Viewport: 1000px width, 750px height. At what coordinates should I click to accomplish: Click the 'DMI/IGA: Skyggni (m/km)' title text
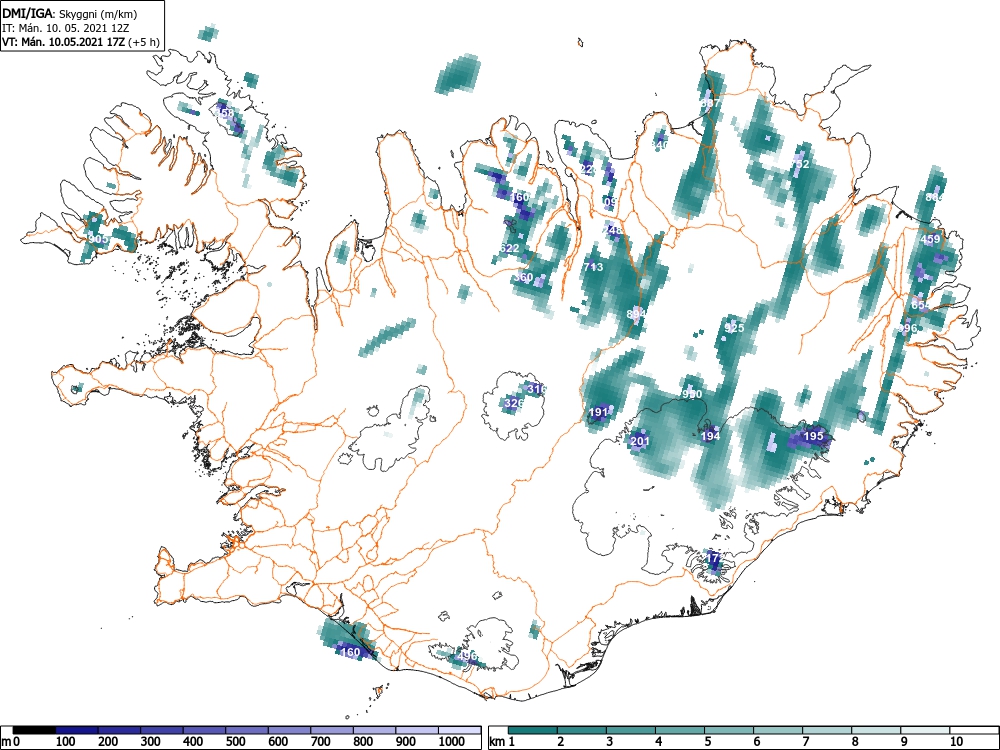tap(70, 14)
